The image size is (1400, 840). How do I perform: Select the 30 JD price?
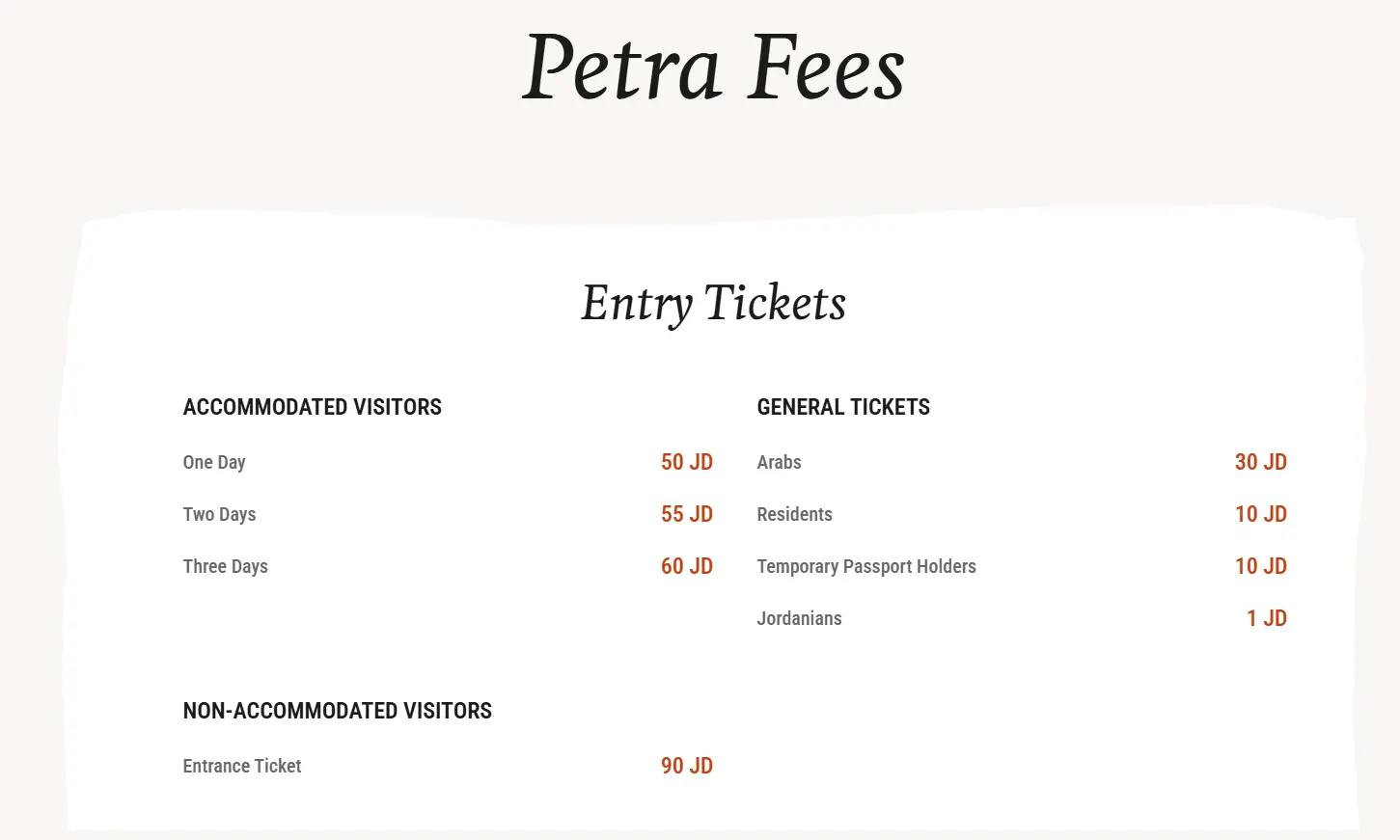coord(1260,462)
